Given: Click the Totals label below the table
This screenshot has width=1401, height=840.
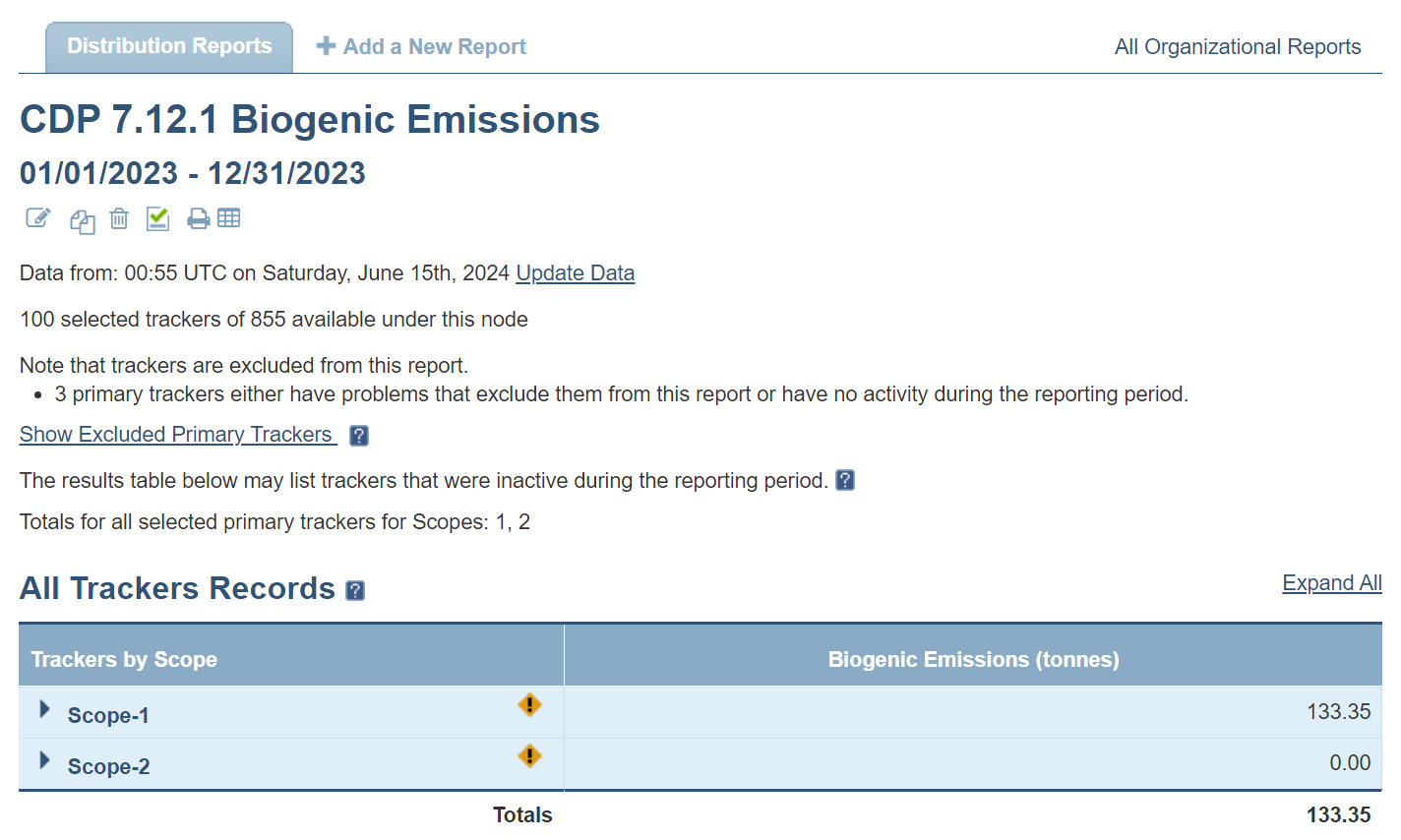Looking at the screenshot, I should click(522, 815).
